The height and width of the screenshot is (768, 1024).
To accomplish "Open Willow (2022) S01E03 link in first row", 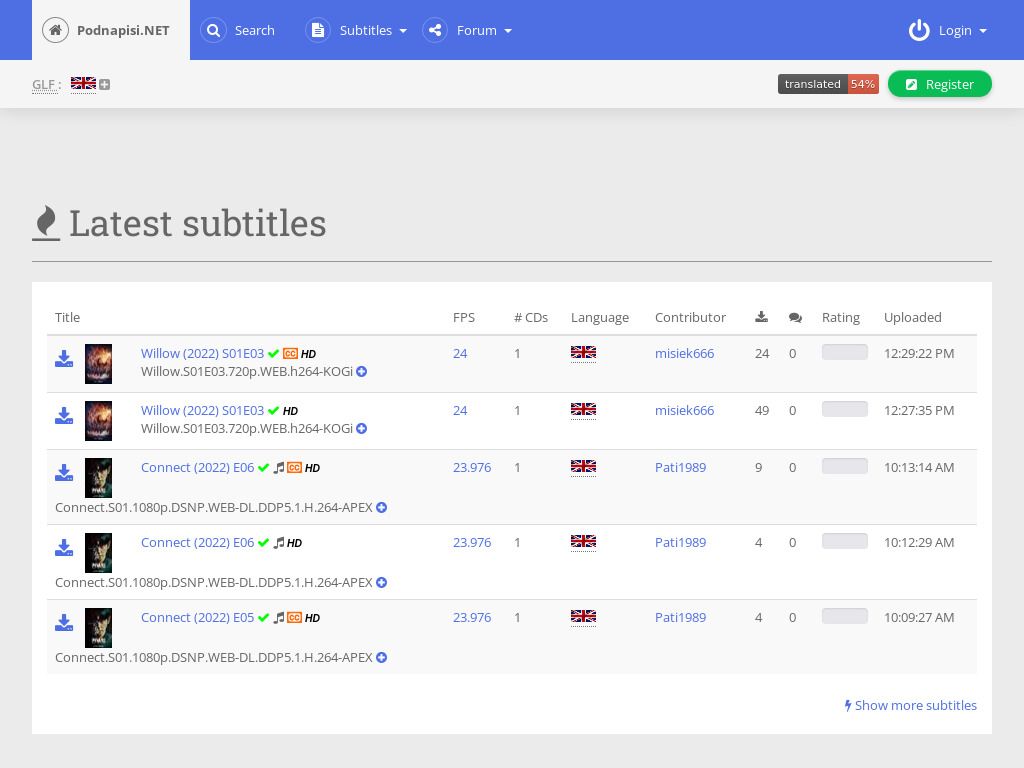I will point(202,353).
